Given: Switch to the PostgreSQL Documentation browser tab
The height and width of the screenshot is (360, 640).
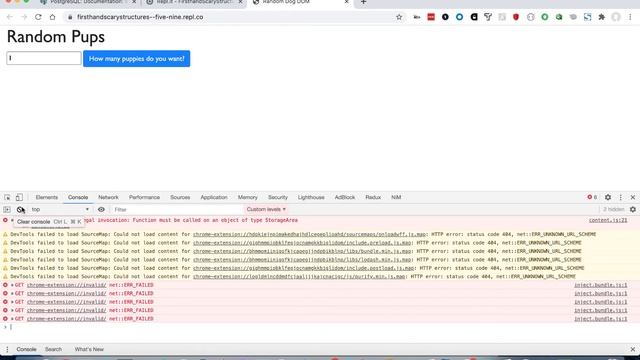Looking at the screenshot, I should [x=87, y=2].
